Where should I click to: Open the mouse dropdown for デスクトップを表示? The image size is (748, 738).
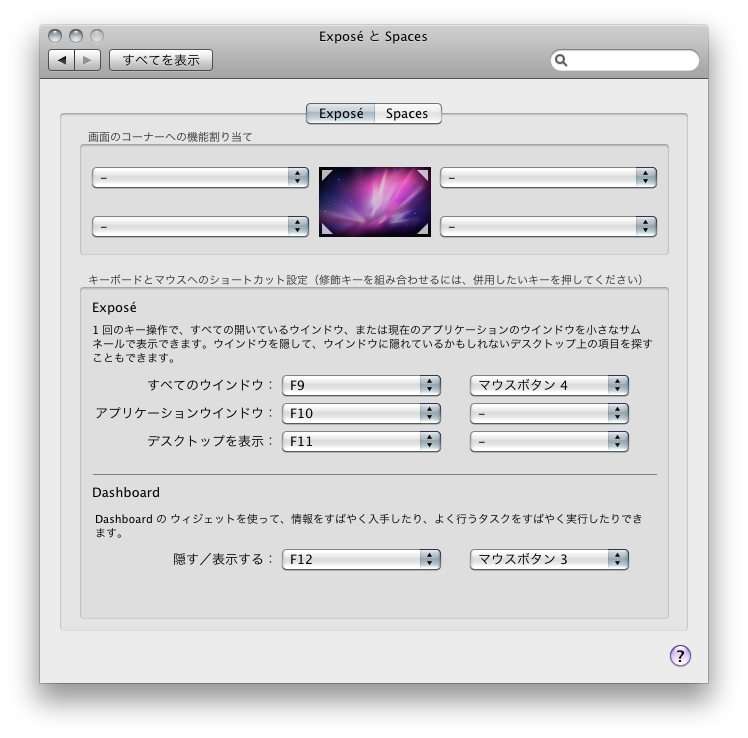click(549, 441)
